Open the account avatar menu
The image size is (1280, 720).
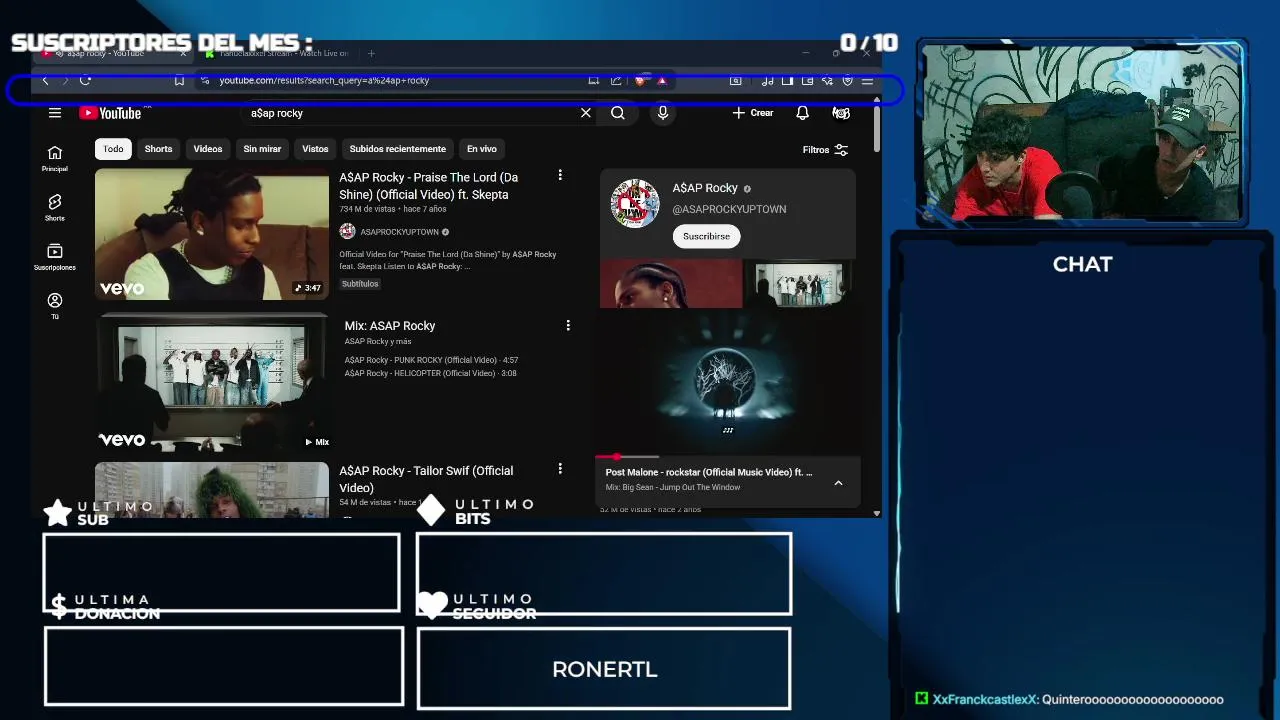(841, 113)
